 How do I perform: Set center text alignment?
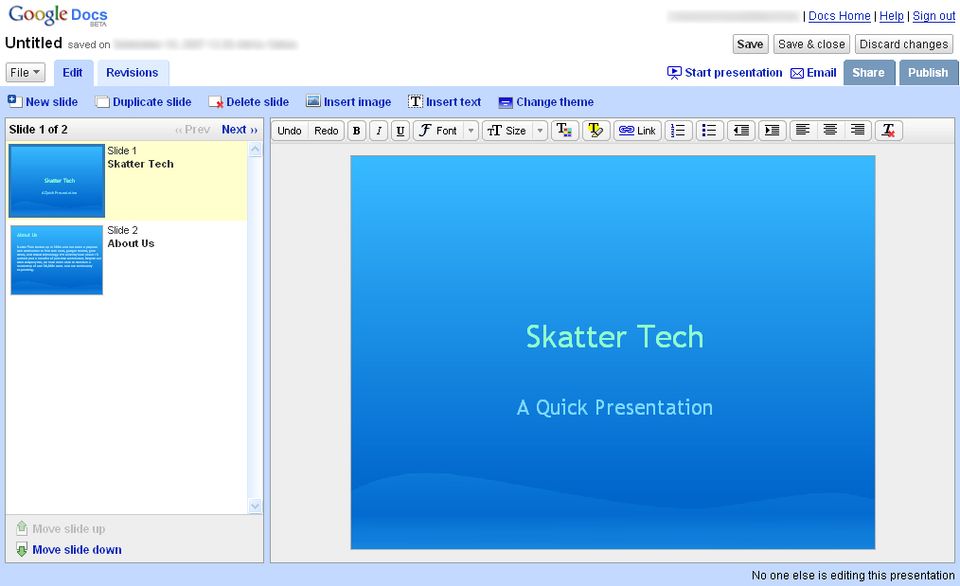[831, 130]
